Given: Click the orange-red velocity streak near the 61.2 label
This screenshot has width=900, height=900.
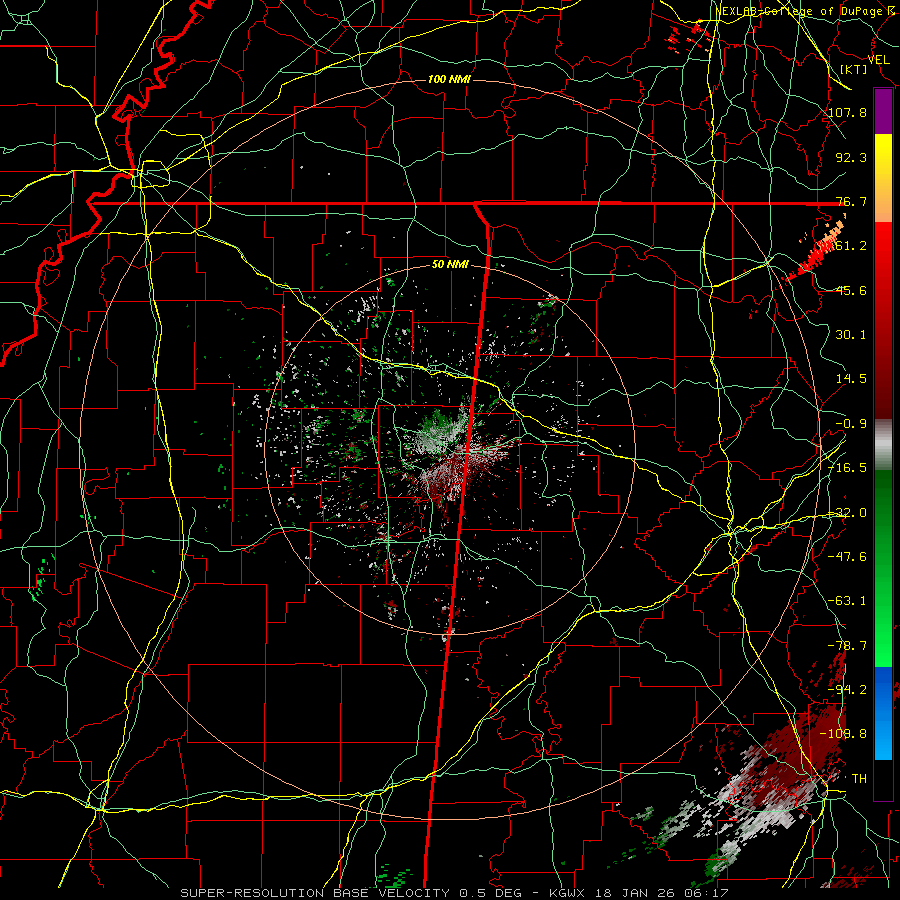Looking at the screenshot, I should [x=815, y=251].
